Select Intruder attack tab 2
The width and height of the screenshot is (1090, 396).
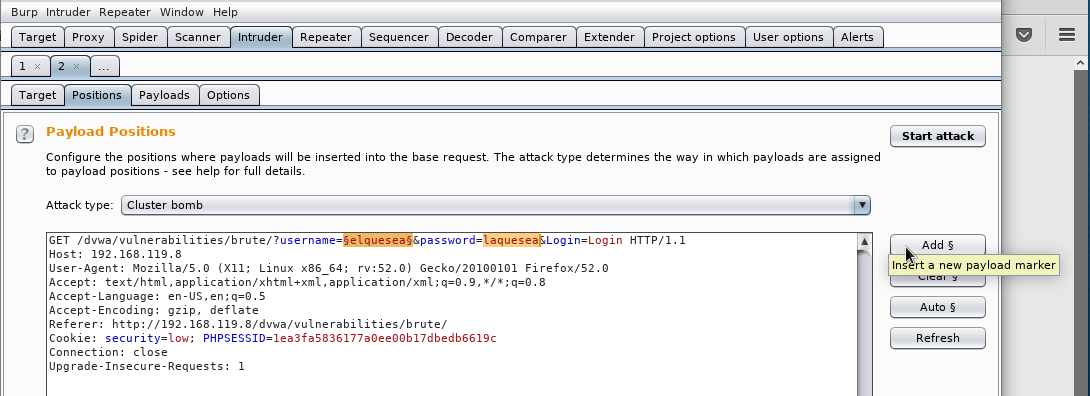[x=61, y=66]
